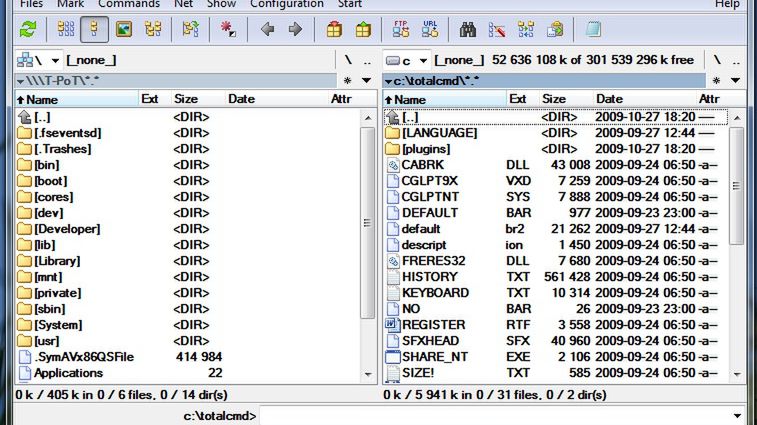This screenshot has width=757, height=425.
Task: Sort right panel by Date column
Action: tap(644, 99)
